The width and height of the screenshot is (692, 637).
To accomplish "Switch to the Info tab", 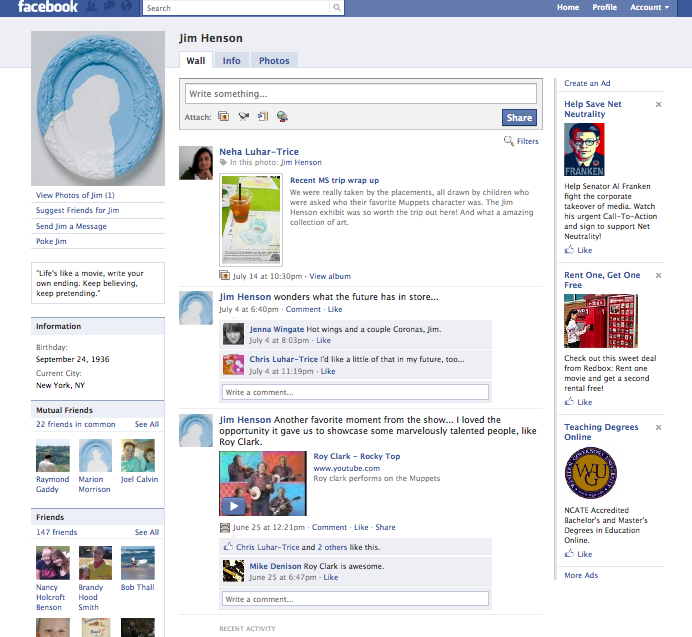I will pos(231,60).
